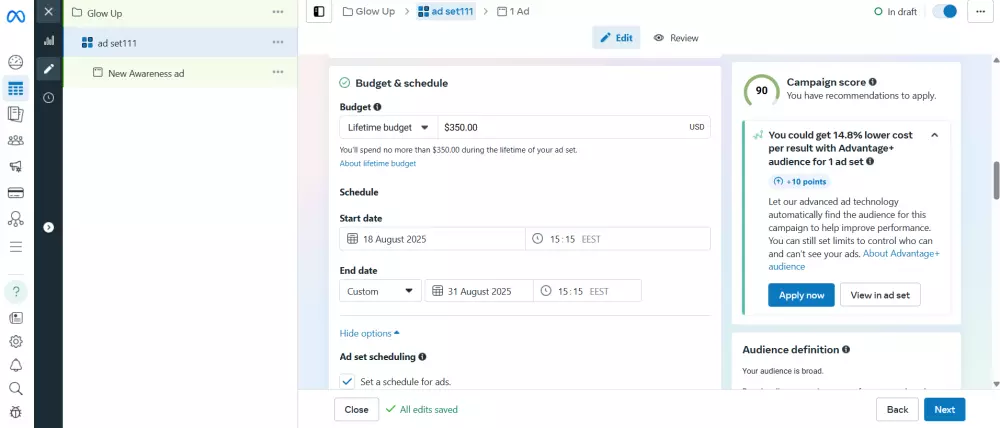Uncheck 'Set a schedule for ads' checkbox
1000x428 pixels.
pyautogui.click(x=347, y=381)
